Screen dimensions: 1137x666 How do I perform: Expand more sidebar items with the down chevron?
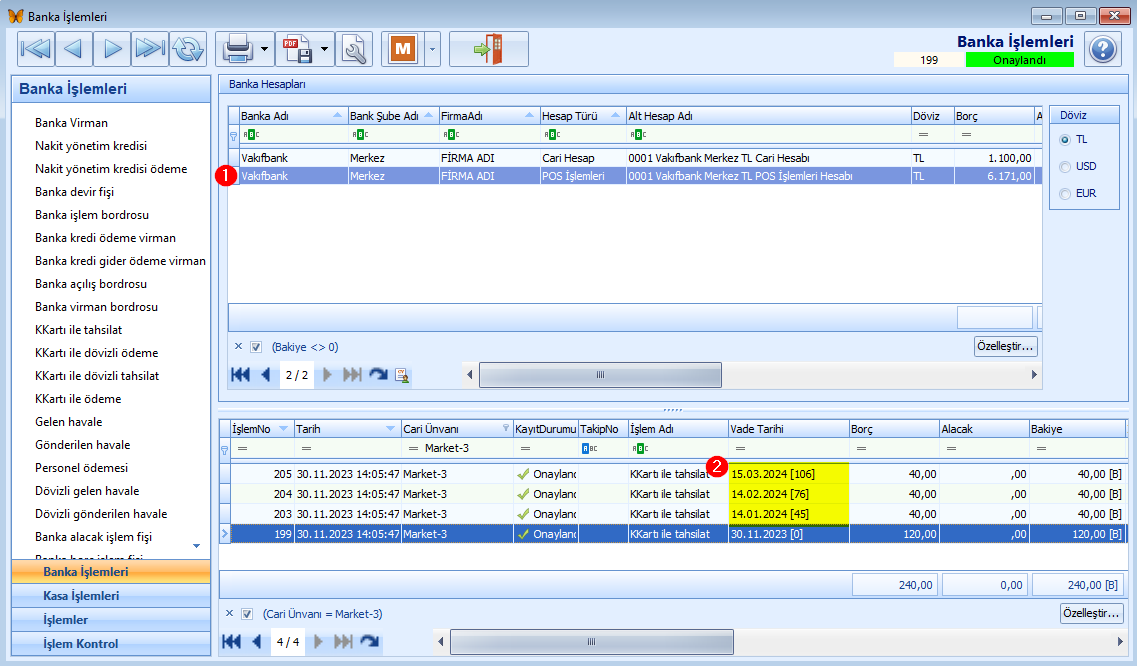click(x=196, y=546)
